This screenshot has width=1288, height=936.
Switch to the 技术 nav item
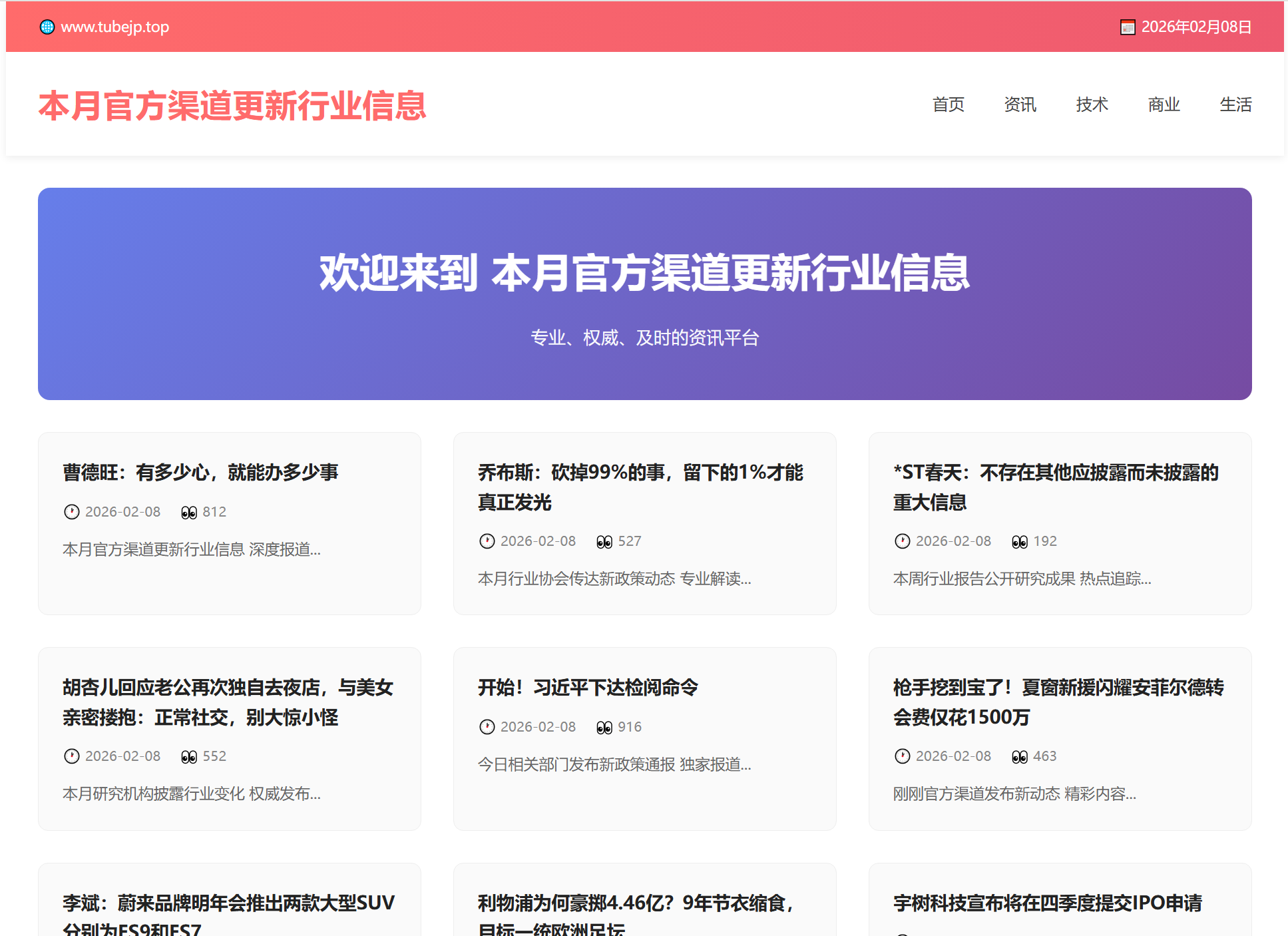[x=1092, y=105]
